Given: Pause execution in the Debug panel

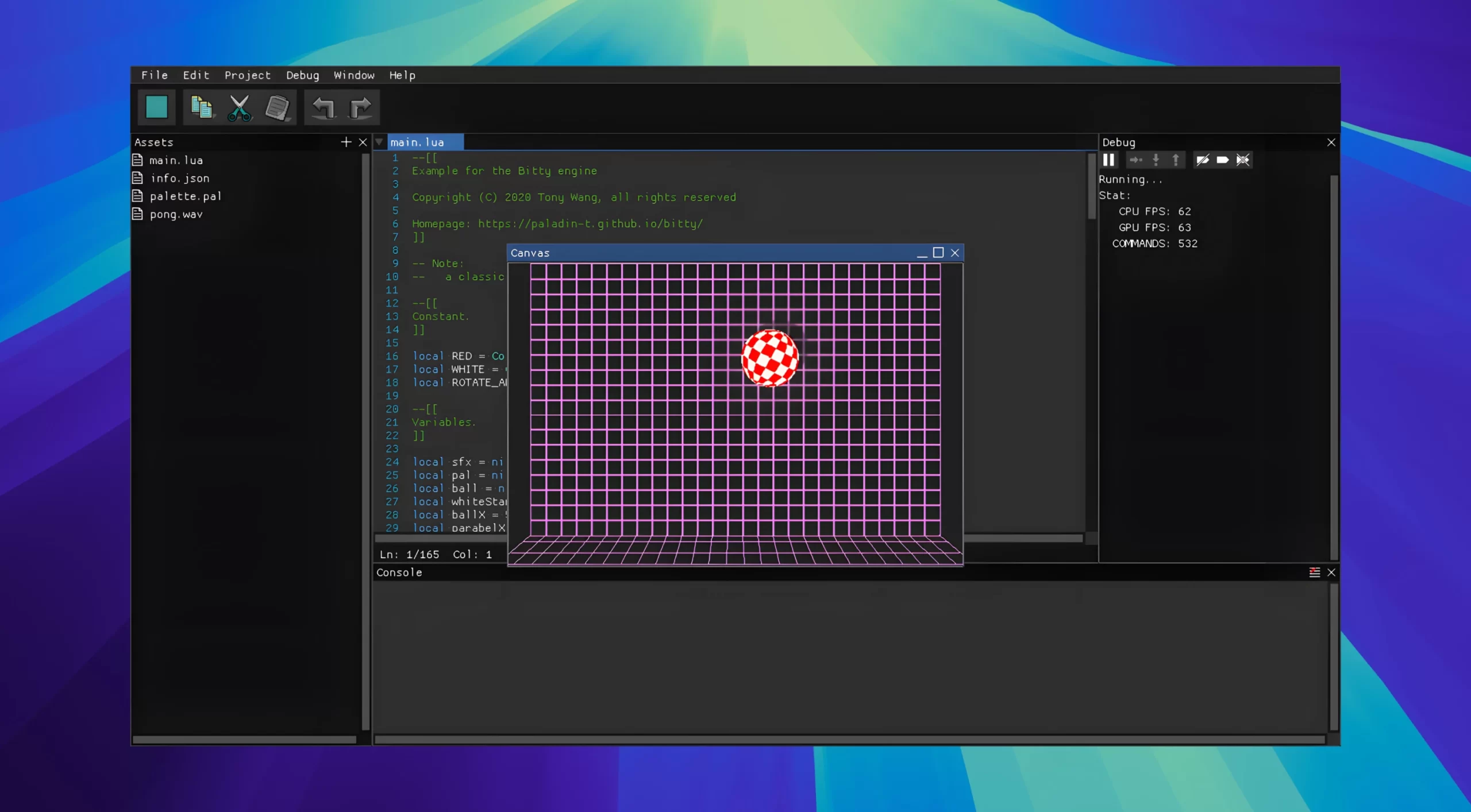Looking at the screenshot, I should click(1108, 160).
